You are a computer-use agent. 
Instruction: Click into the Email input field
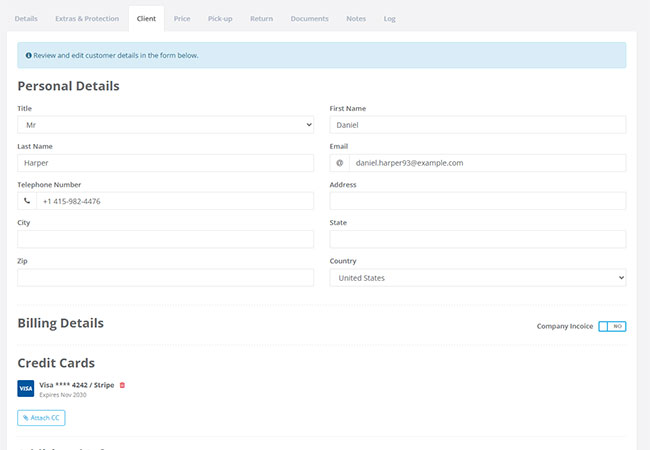[x=488, y=163]
